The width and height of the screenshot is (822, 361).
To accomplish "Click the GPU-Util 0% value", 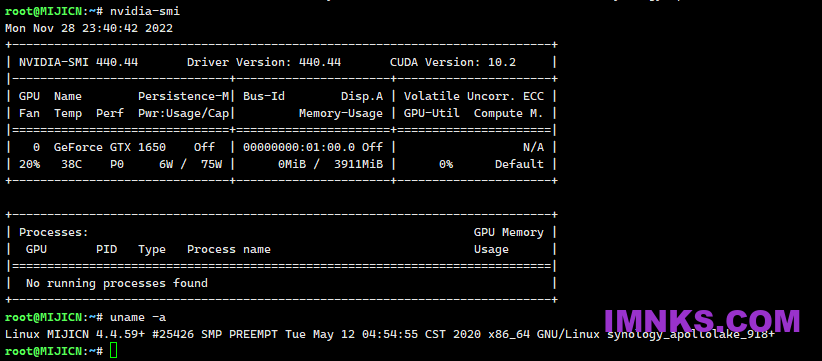I will click(x=446, y=164).
